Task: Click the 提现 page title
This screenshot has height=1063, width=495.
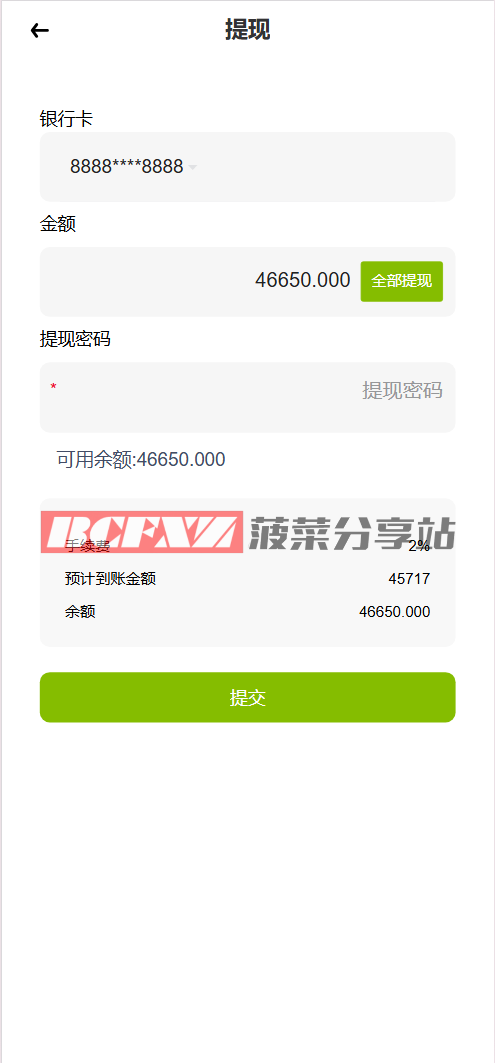Action: tap(248, 30)
